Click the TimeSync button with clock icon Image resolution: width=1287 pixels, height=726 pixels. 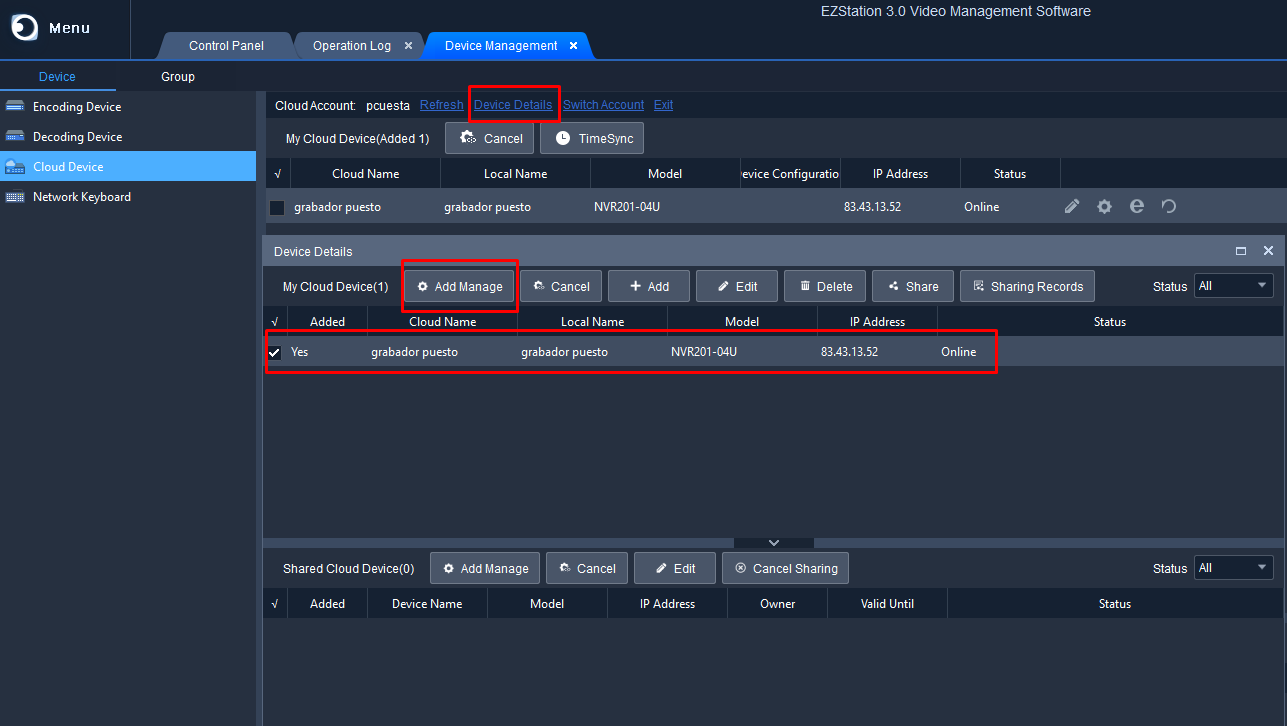(x=591, y=138)
